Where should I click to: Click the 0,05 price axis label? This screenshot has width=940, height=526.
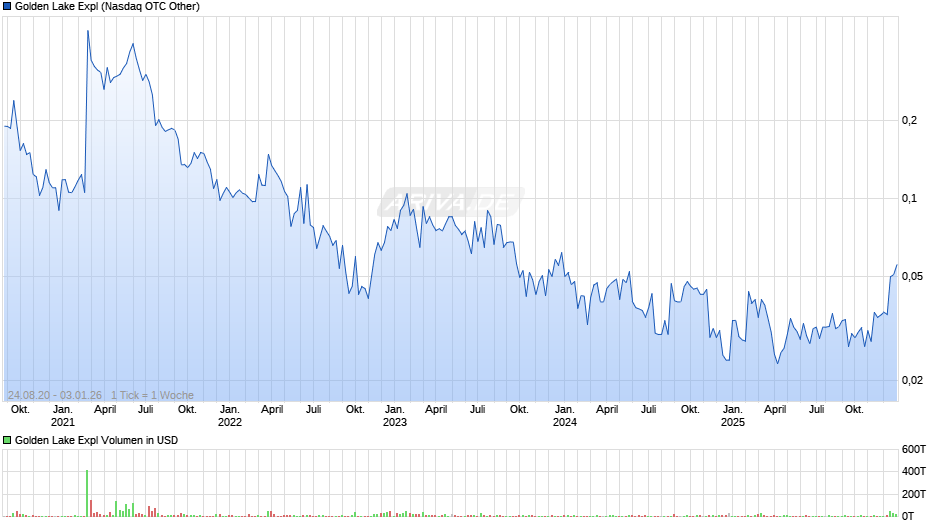pos(912,276)
